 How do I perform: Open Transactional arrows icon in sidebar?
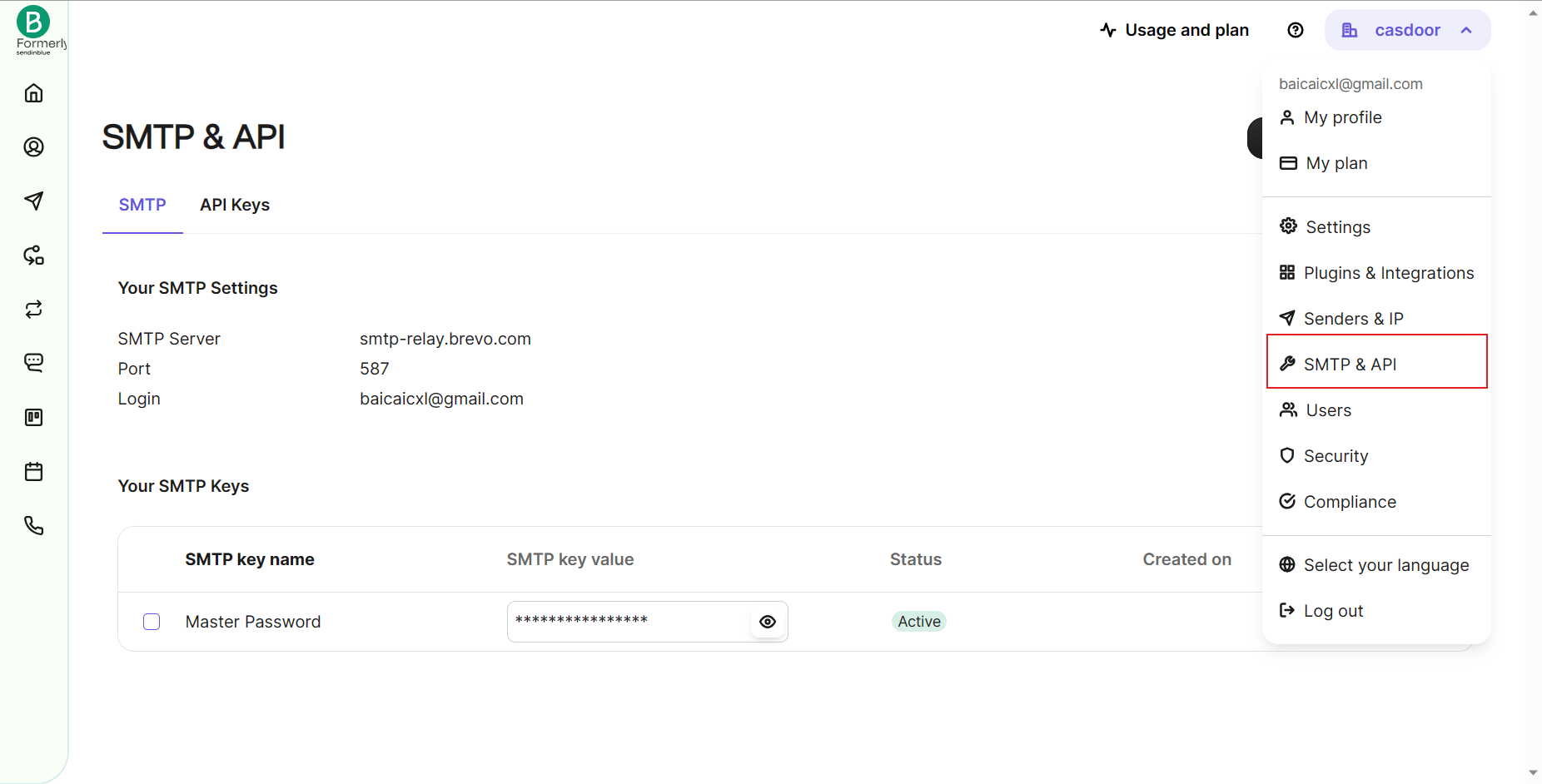pyautogui.click(x=33, y=310)
